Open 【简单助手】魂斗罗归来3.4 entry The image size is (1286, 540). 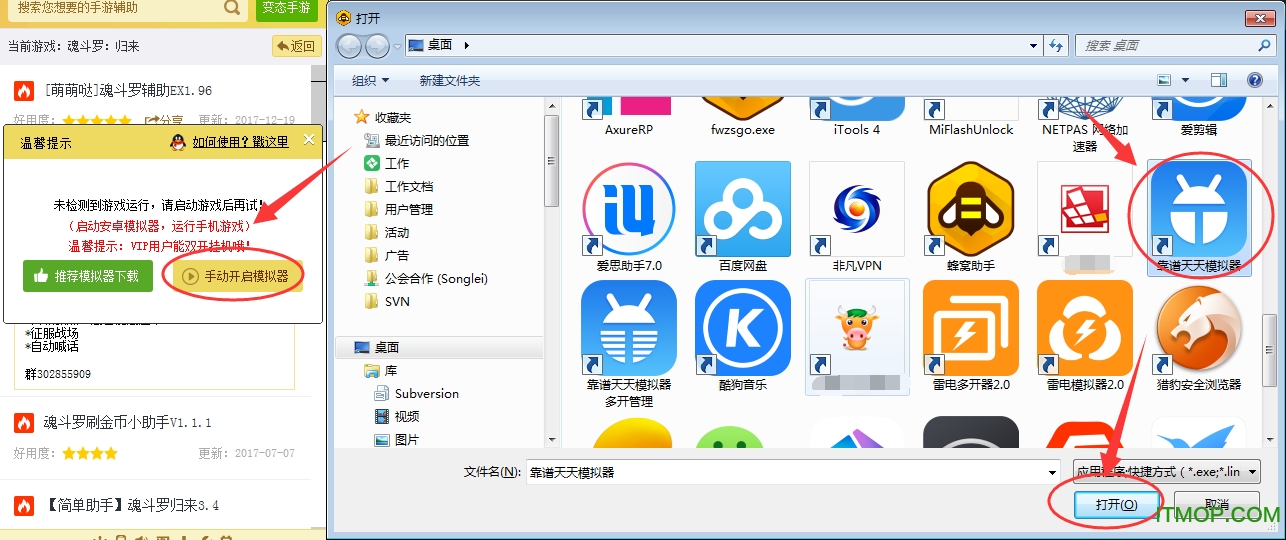tap(130, 506)
